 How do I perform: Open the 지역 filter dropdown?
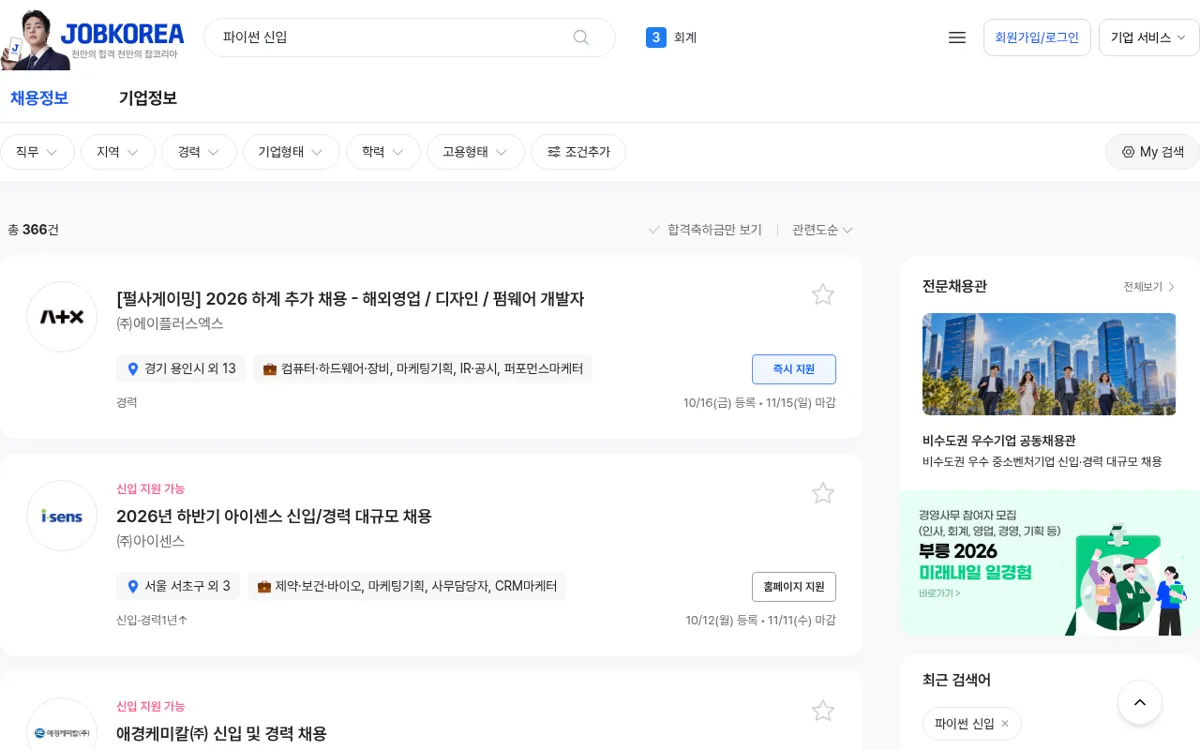coord(118,152)
